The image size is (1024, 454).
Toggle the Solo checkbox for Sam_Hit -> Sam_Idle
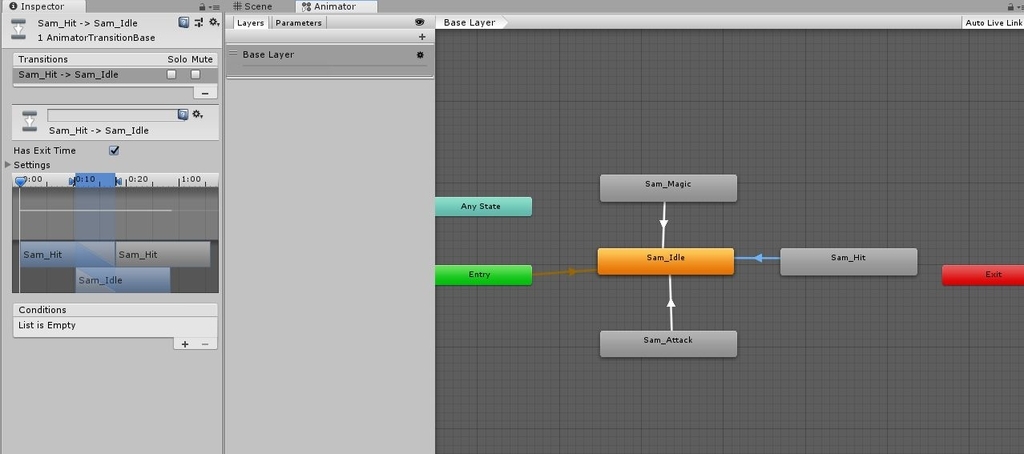tap(172, 74)
